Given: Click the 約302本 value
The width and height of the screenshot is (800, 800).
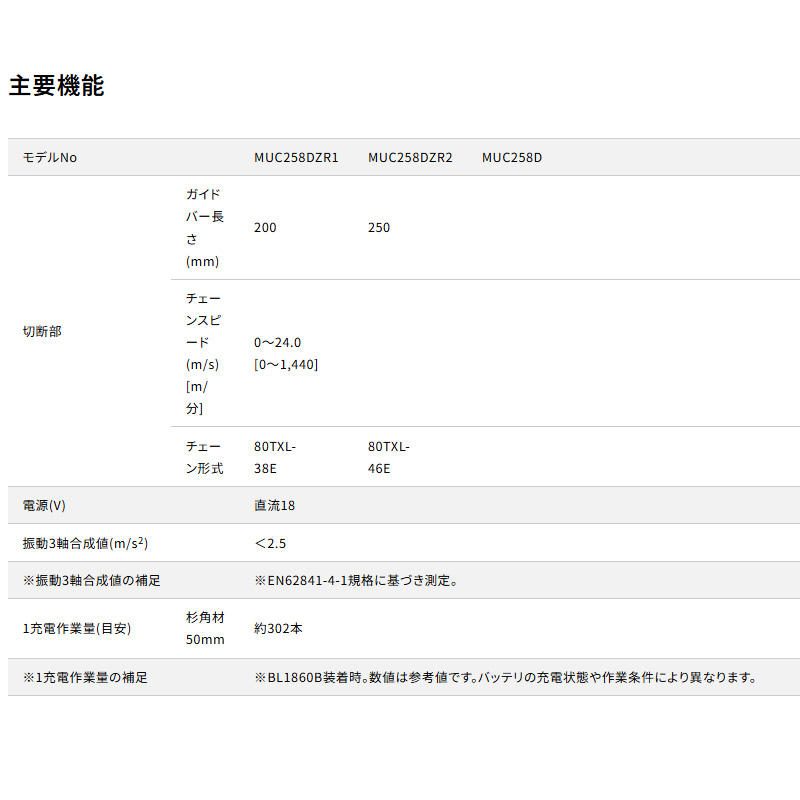Looking at the screenshot, I should tap(279, 629).
